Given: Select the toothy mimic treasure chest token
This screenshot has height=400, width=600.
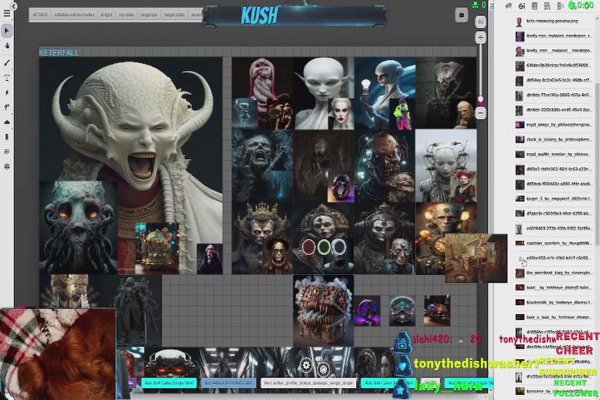Looking at the screenshot, I should (x=324, y=310).
